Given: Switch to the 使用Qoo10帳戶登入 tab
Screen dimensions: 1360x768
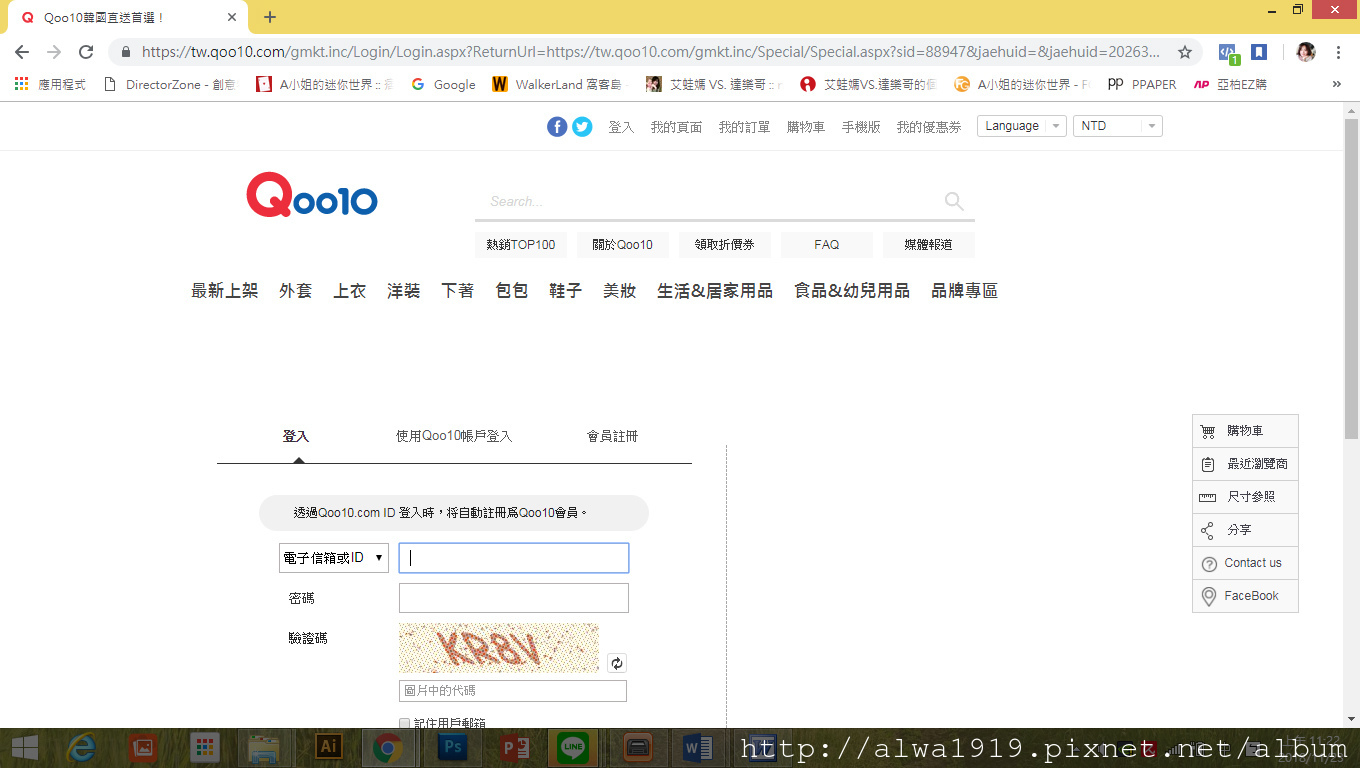Looking at the screenshot, I should (x=454, y=436).
